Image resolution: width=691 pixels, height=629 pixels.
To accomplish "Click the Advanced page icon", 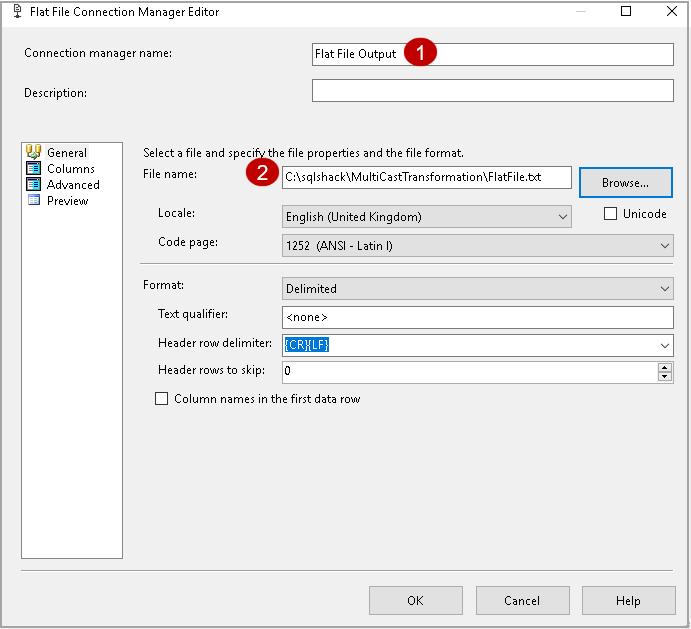I will click(x=33, y=185).
